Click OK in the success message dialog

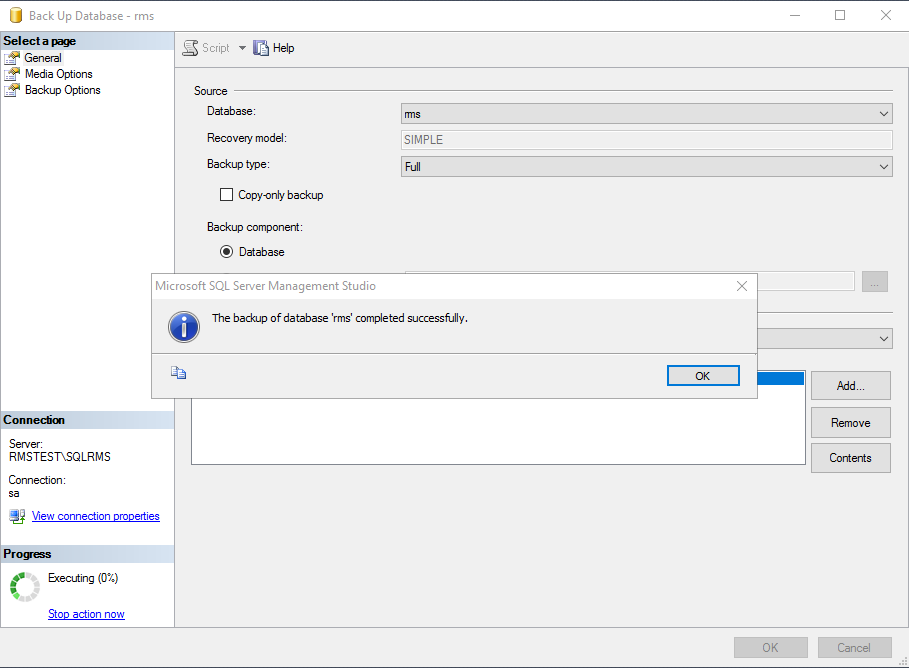(x=703, y=376)
